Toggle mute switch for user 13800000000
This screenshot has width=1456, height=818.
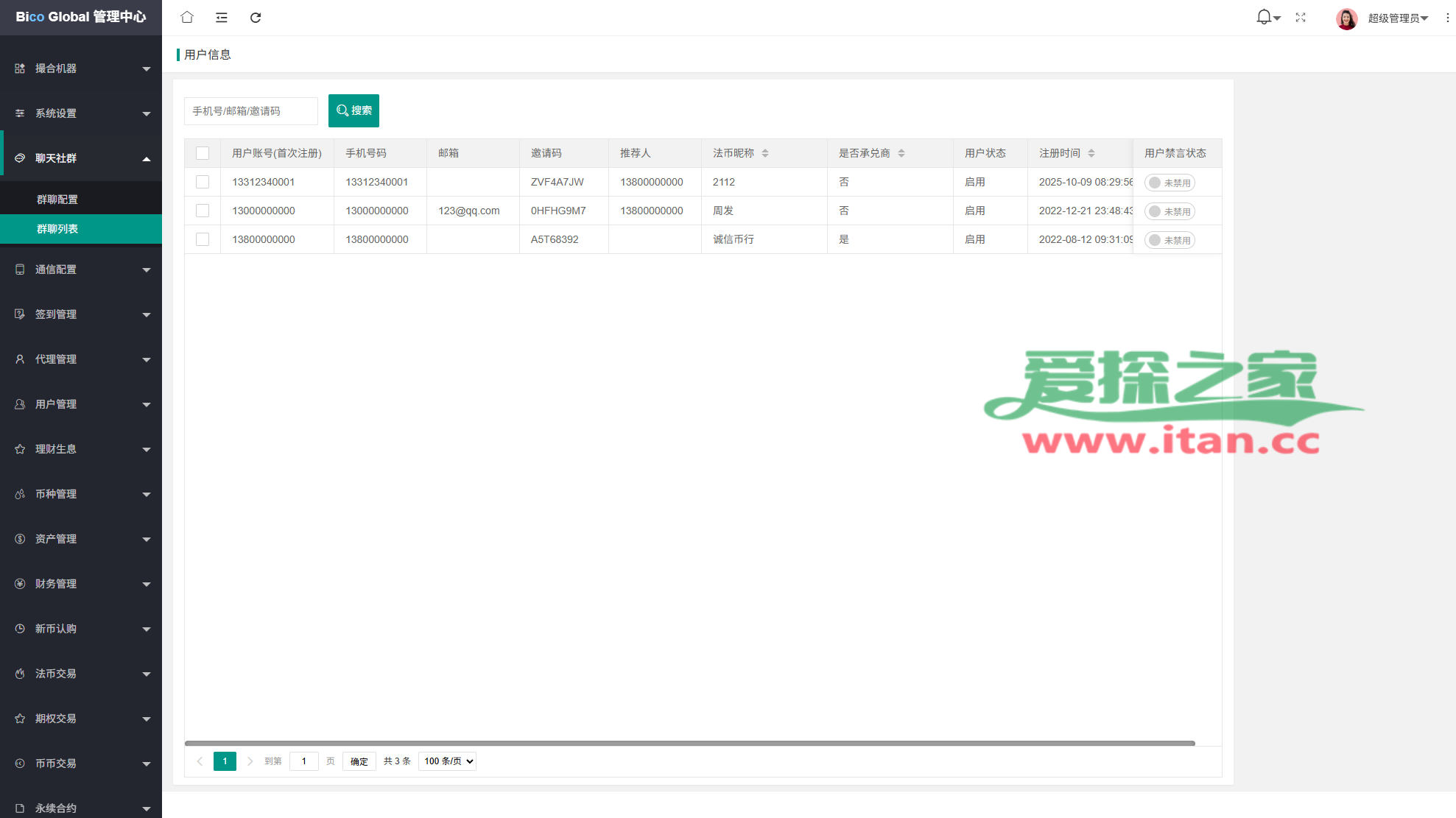1170,240
